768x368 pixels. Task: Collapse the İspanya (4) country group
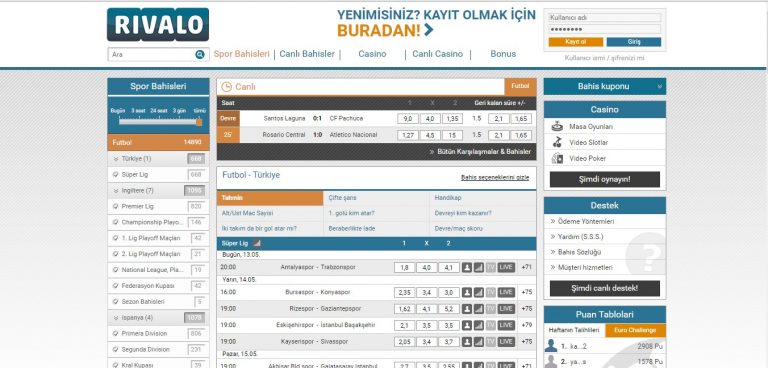[x=116, y=318]
